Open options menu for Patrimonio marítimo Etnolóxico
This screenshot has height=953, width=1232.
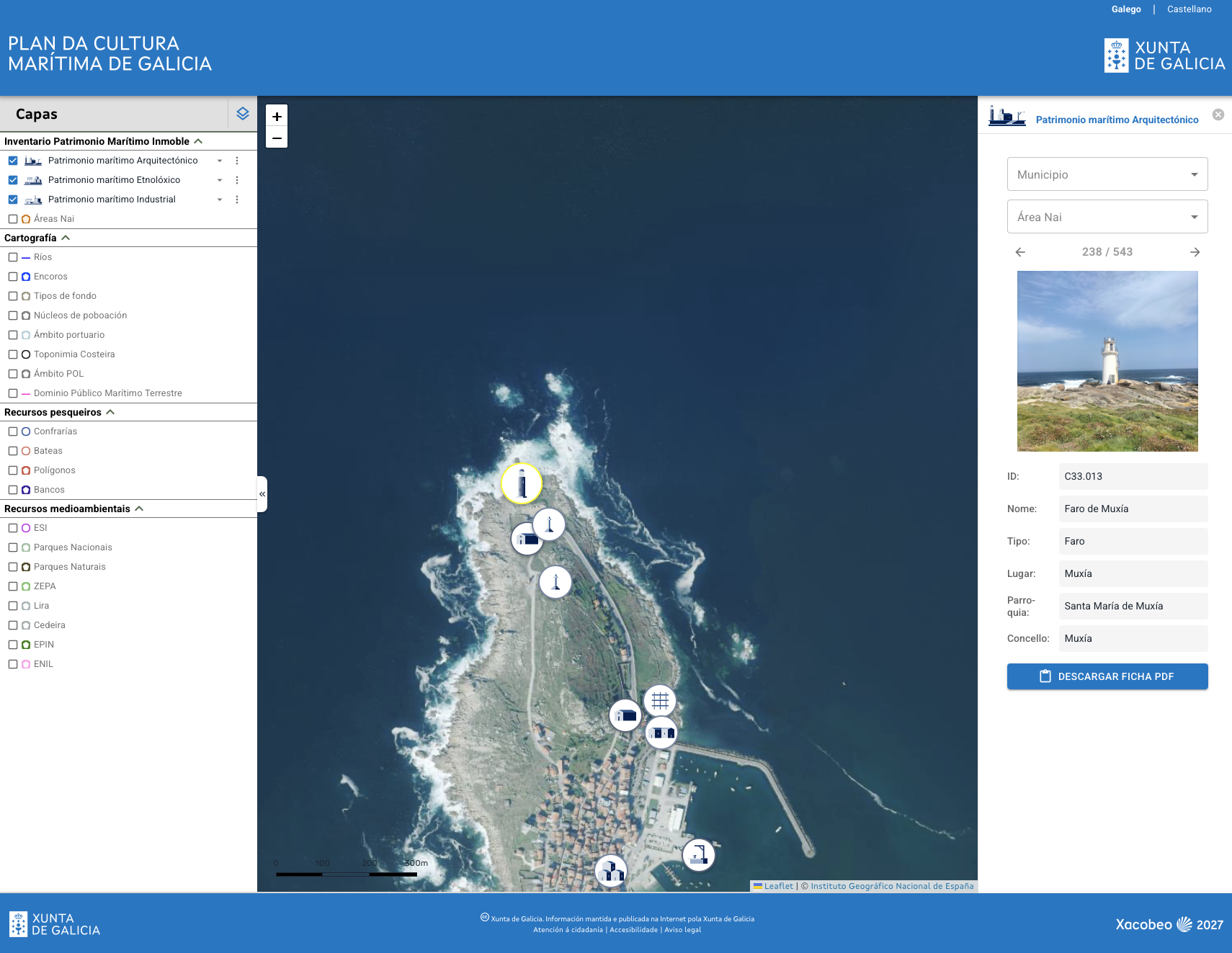click(x=237, y=180)
